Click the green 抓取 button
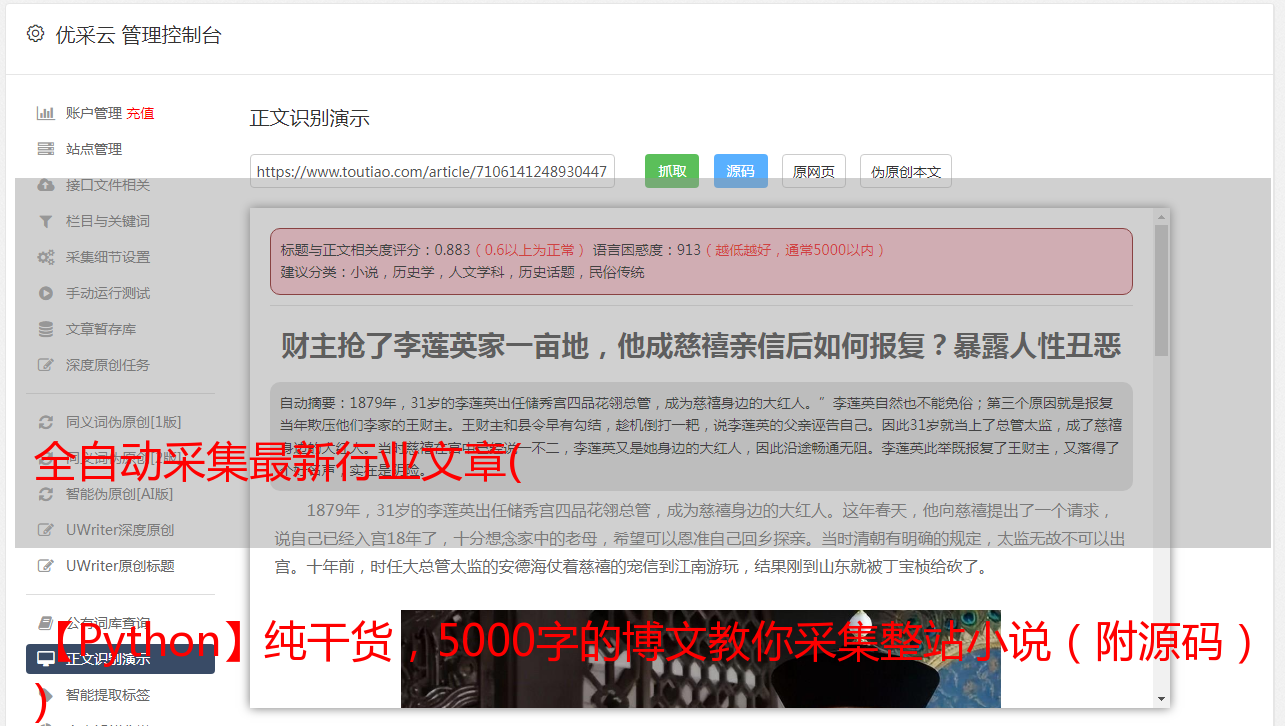Screen dimensions: 1285x726 (x=672, y=171)
